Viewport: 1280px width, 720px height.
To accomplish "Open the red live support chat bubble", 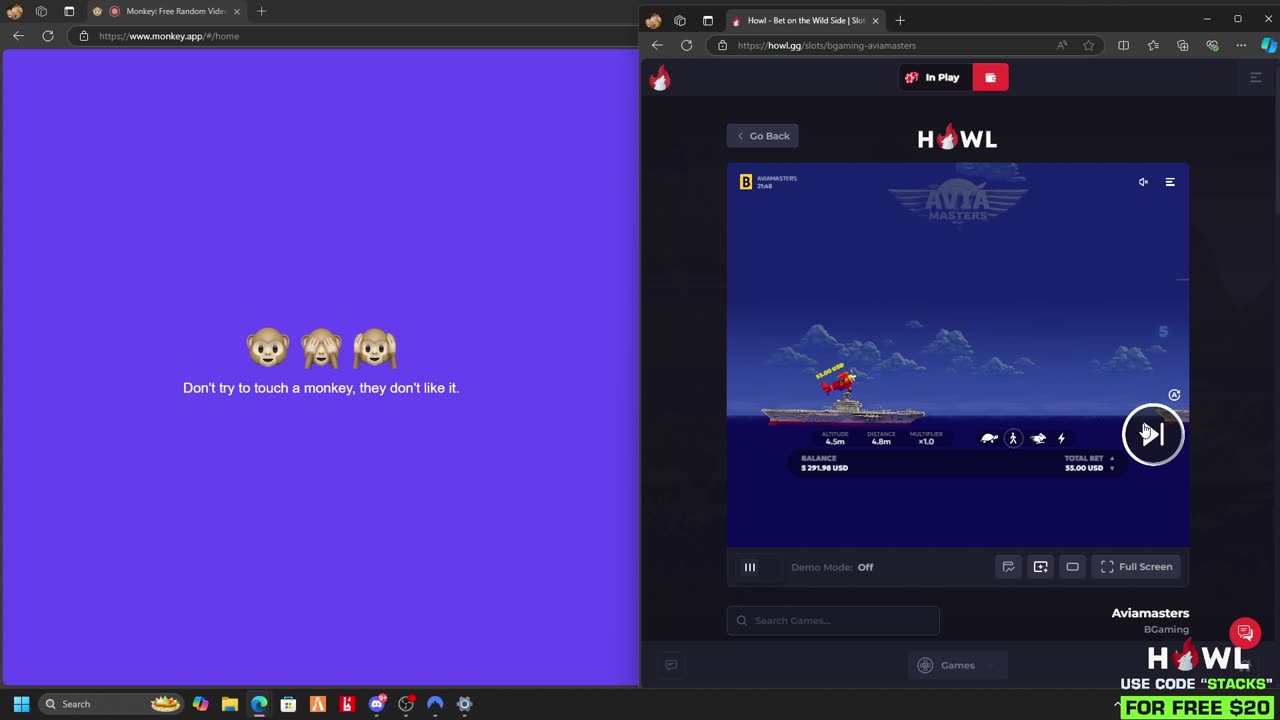I will click(1245, 632).
